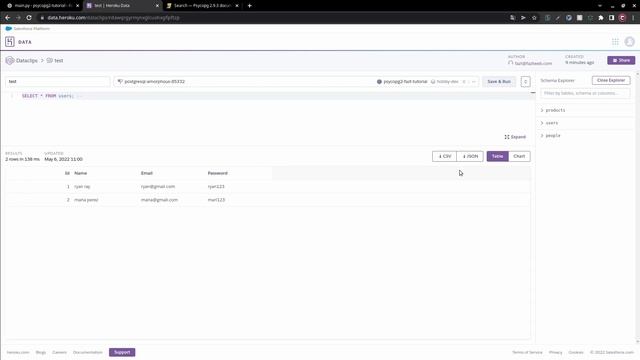
Task: Click the Chrome profile avatar with letter C
Action: (x=622, y=18)
